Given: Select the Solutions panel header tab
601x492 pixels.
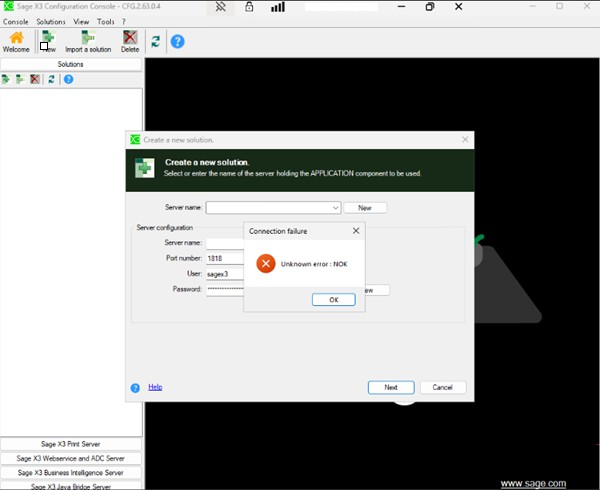Looking at the screenshot, I should (x=71, y=64).
